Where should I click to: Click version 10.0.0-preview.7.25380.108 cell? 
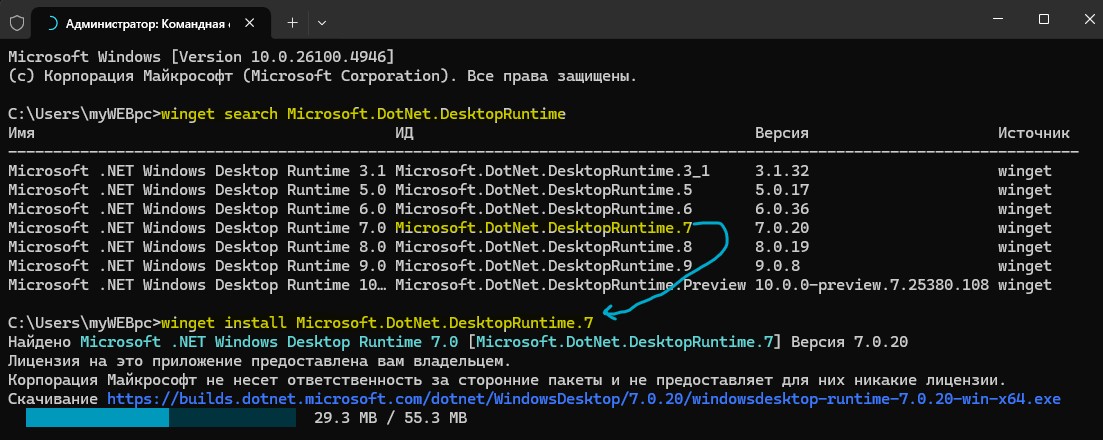[x=872, y=284]
